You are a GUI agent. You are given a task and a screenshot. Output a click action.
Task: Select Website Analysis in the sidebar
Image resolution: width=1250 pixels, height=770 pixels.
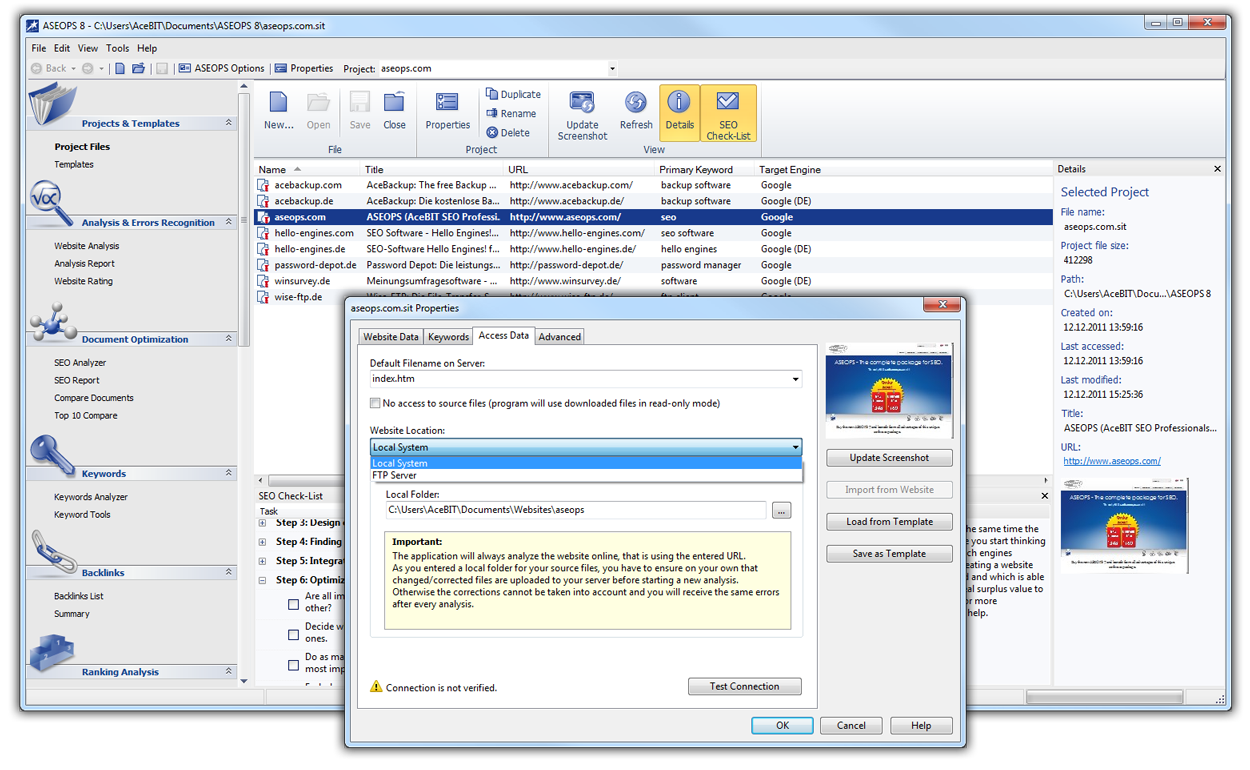click(87, 246)
